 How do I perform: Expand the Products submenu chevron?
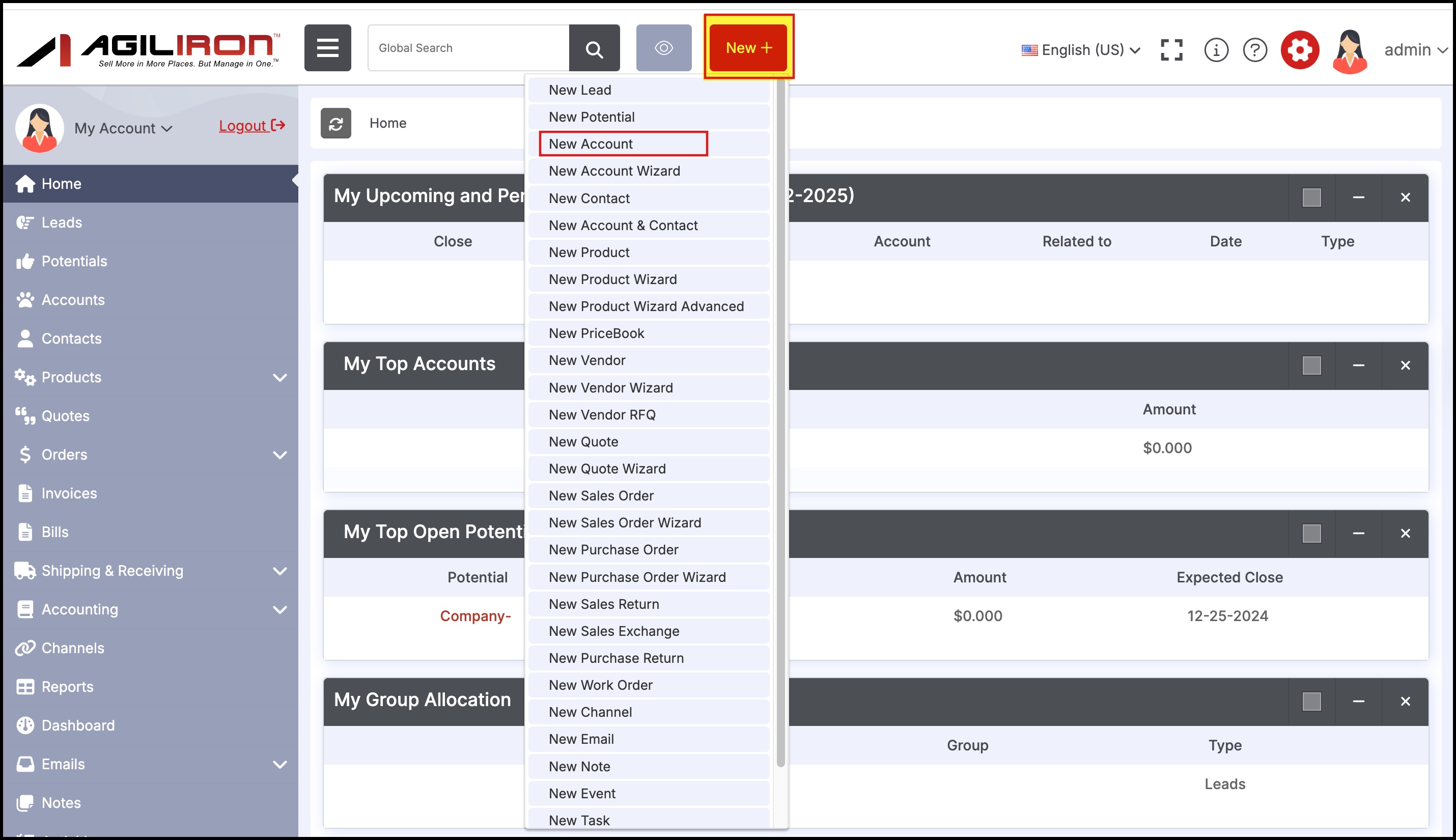pos(280,377)
